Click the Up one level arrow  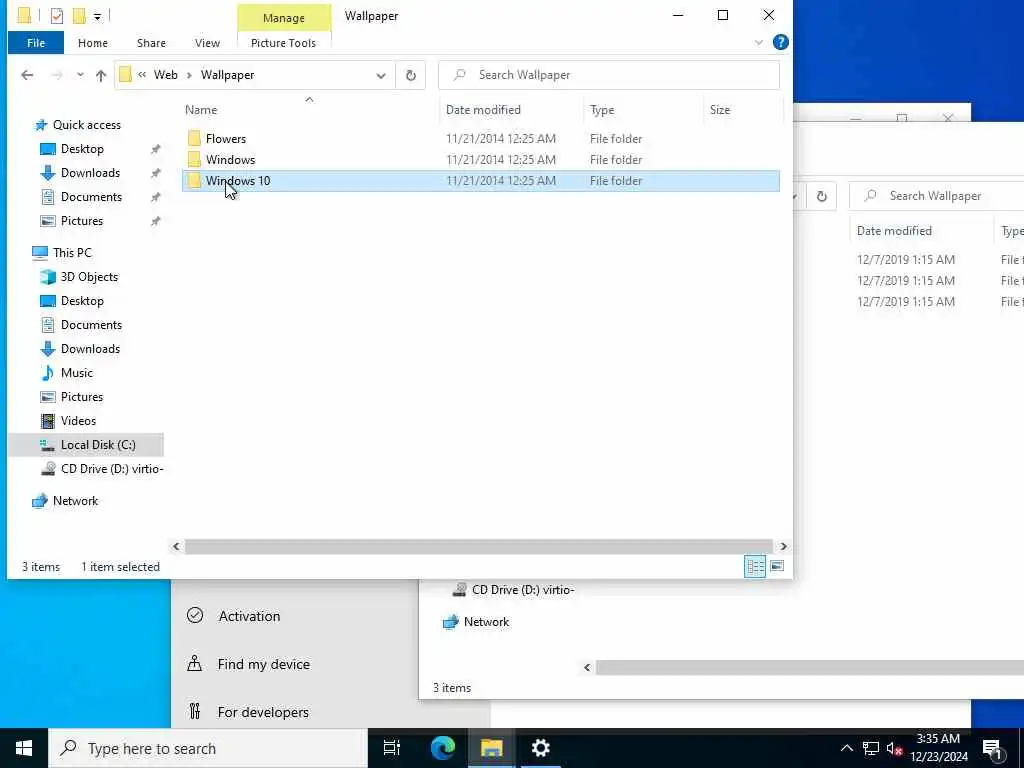[x=101, y=75]
